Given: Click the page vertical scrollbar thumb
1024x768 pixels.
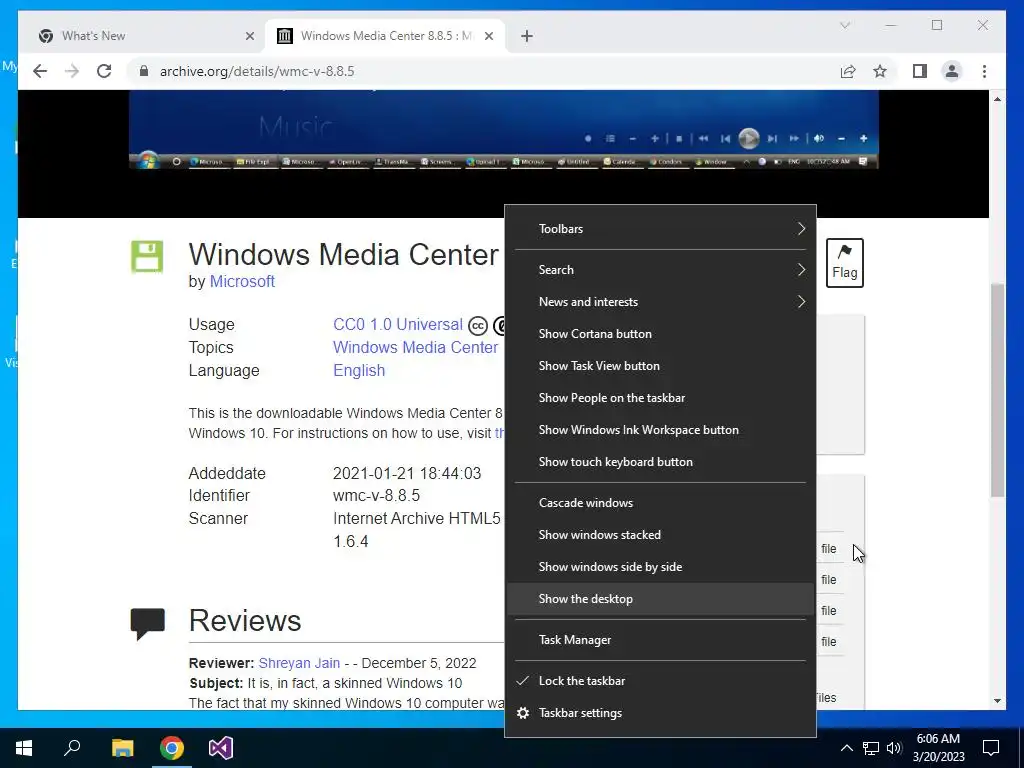Looking at the screenshot, I should click(x=997, y=390).
